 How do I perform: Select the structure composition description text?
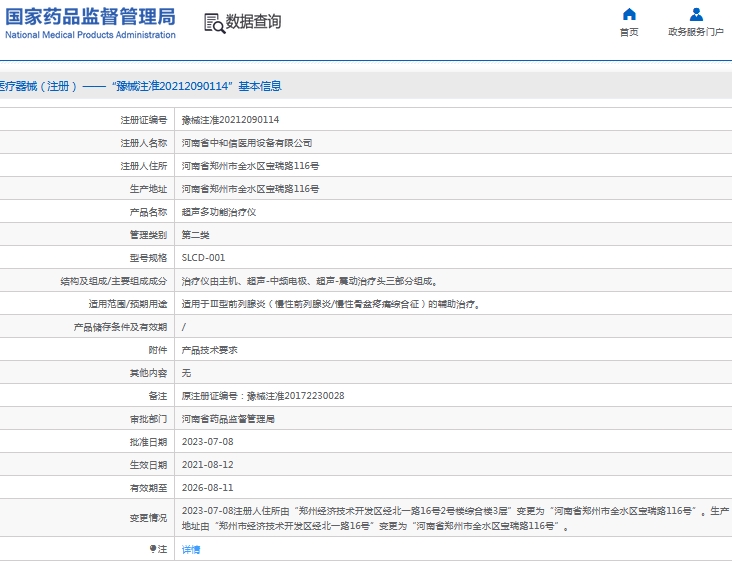[x=309, y=281]
